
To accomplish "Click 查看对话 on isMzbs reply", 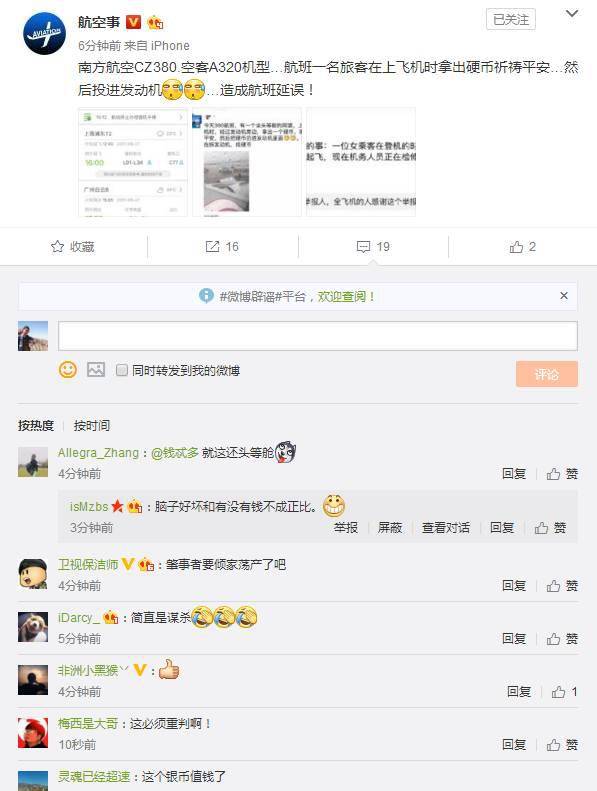I will [446, 528].
